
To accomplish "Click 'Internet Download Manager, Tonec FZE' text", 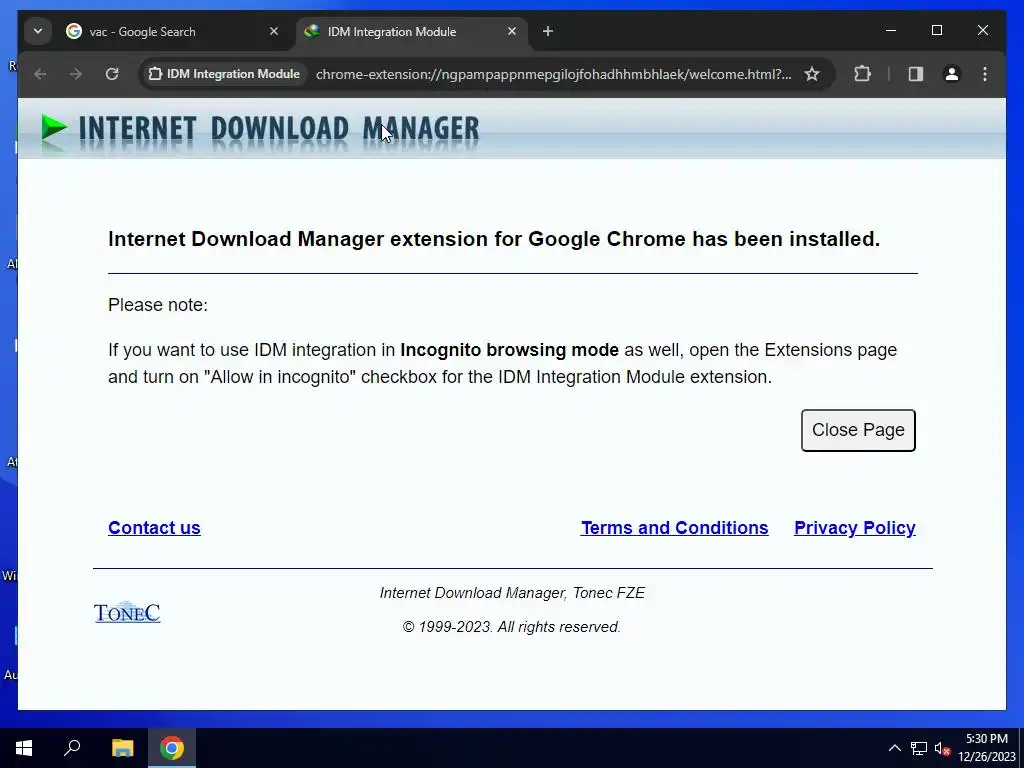I will click(512, 593).
